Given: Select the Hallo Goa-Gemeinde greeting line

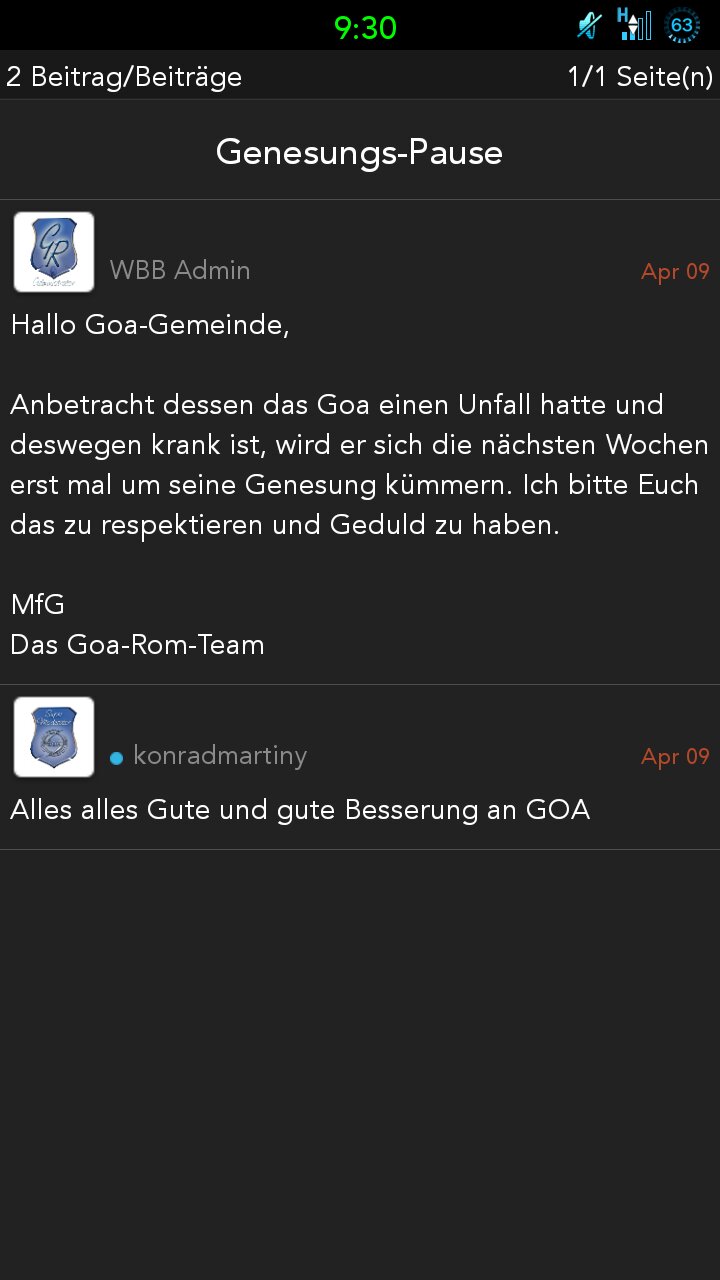Looking at the screenshot, I should 150,325.
